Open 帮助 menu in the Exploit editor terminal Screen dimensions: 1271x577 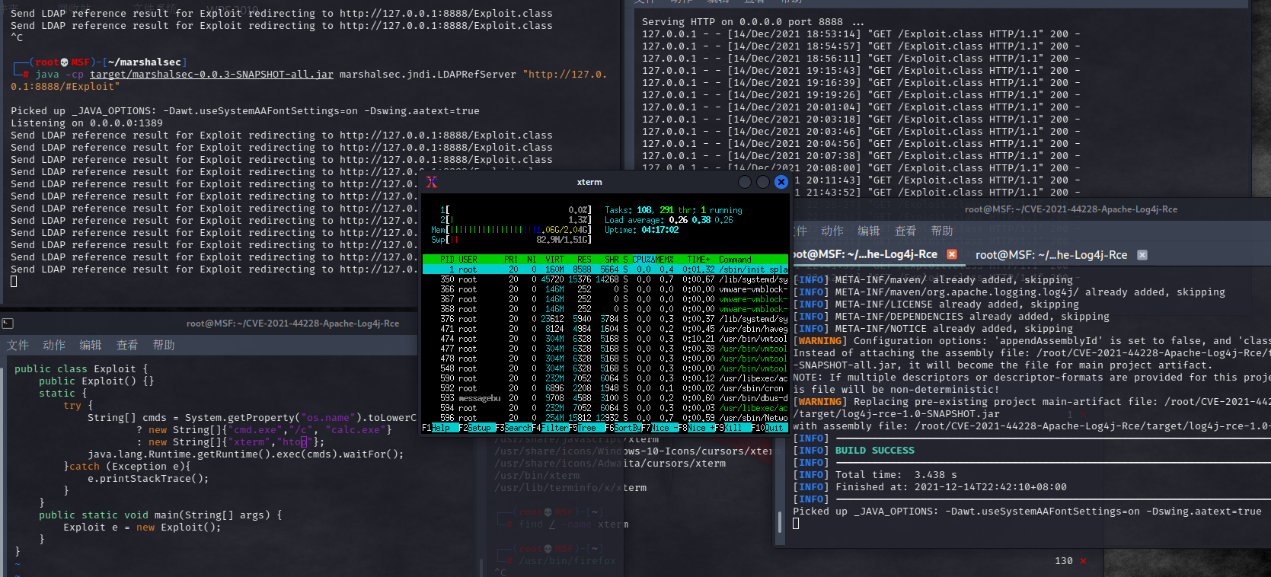pyautogui.click(x=164, y=345)
